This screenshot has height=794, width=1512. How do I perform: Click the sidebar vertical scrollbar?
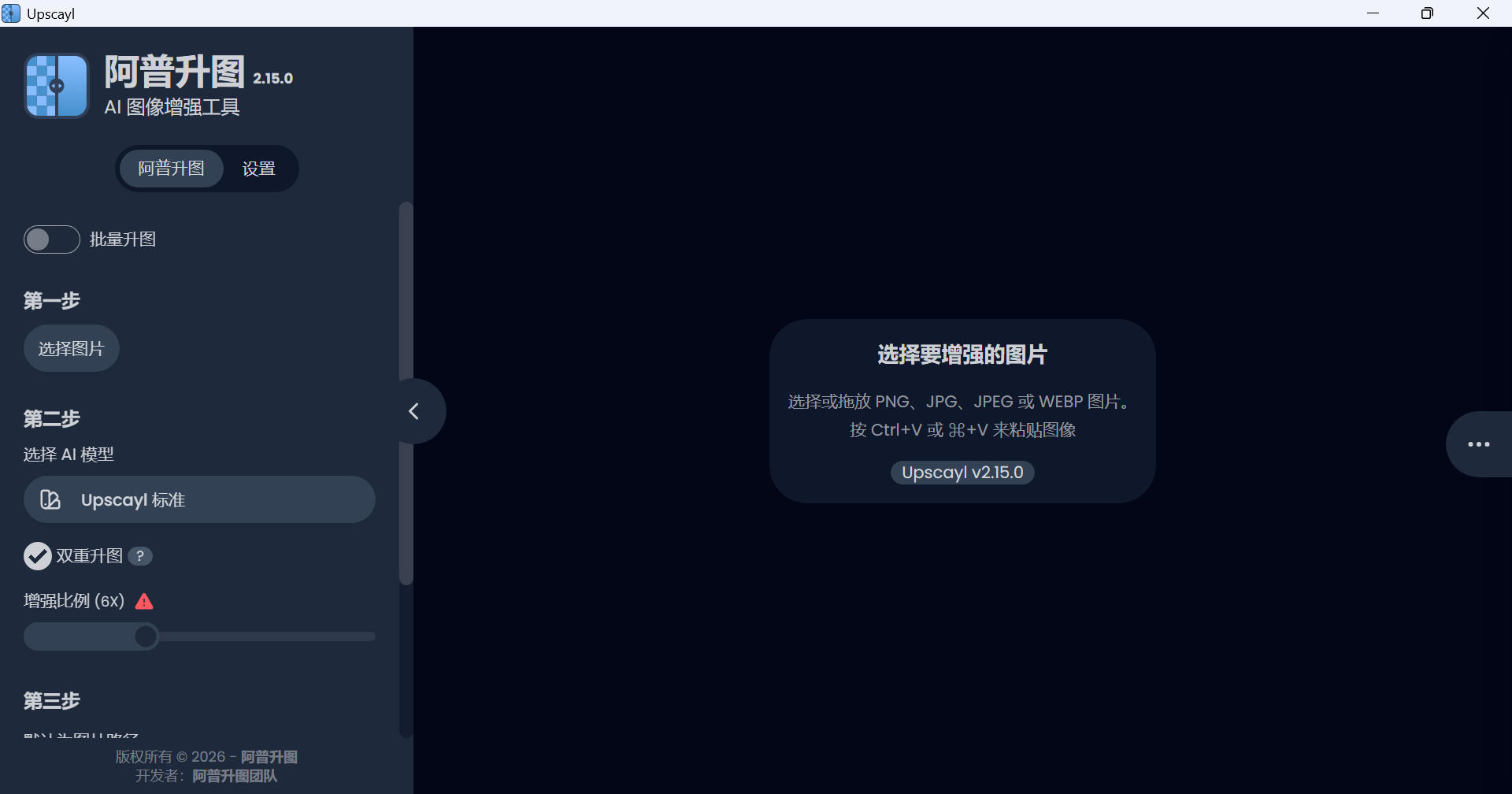406,393
